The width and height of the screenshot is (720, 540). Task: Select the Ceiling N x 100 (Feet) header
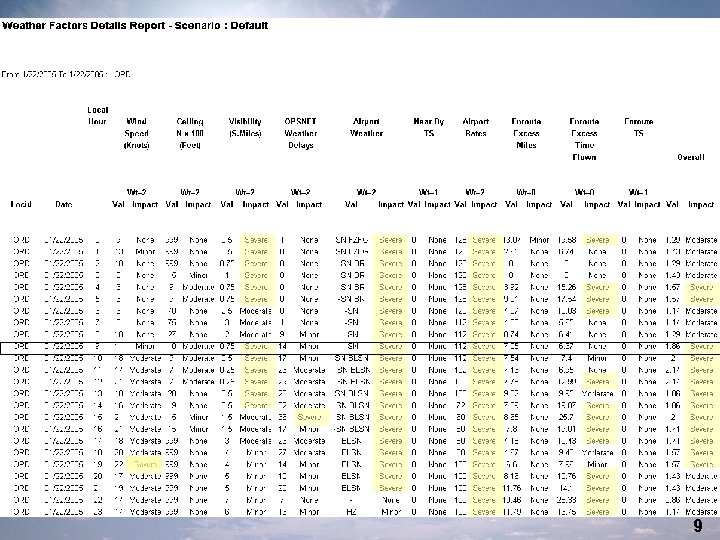[190, 133]
